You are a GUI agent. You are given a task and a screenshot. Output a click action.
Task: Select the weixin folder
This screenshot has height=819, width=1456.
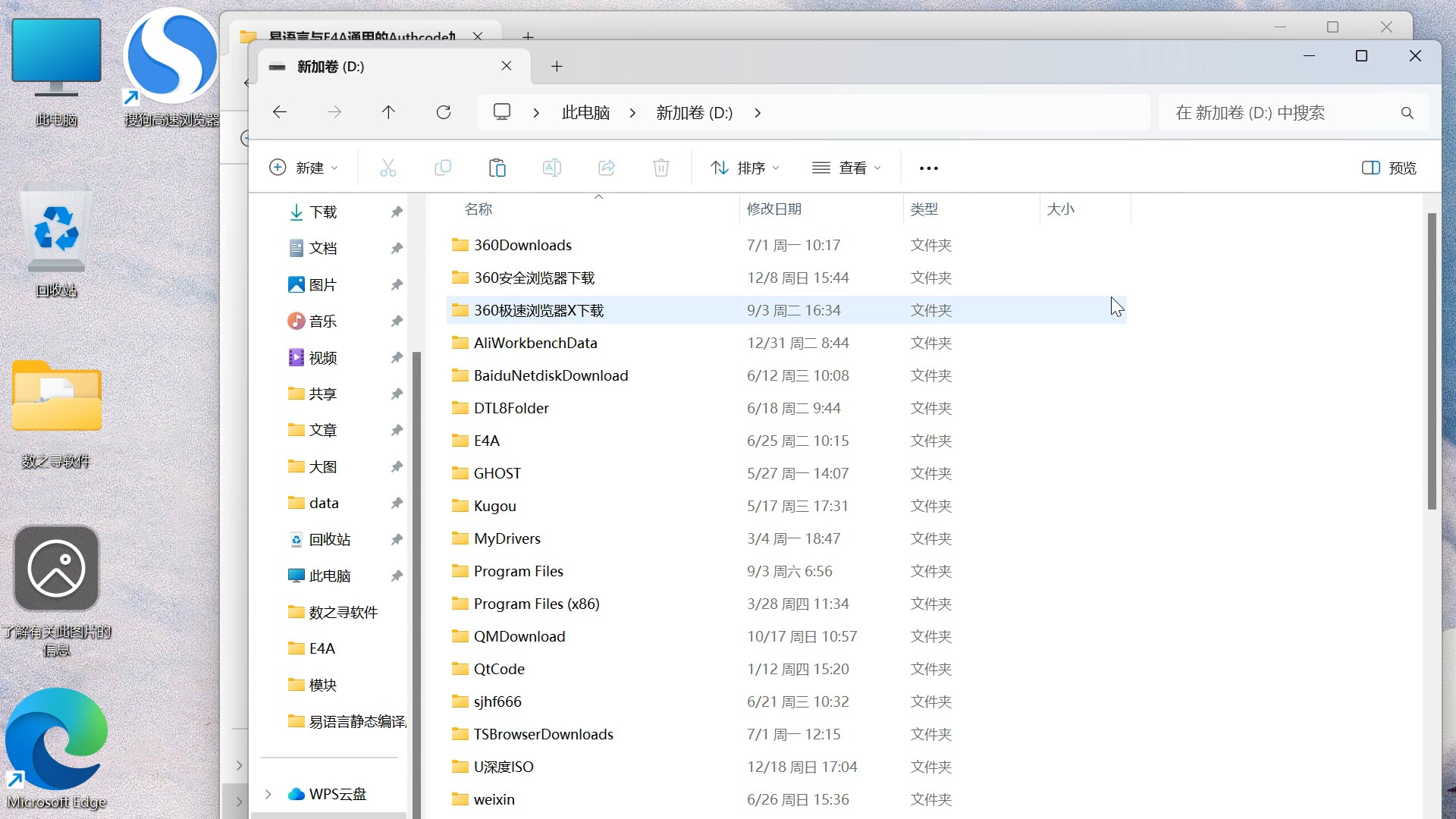[494, 799]
